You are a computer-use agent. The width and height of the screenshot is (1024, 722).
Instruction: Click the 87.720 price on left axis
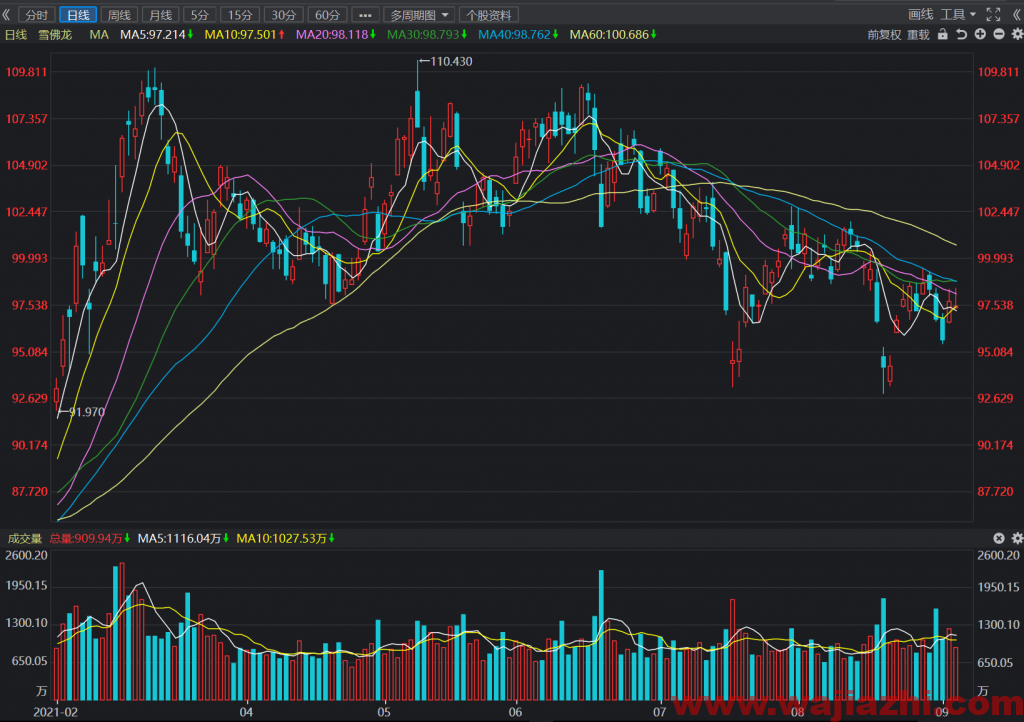pos(29,492)
